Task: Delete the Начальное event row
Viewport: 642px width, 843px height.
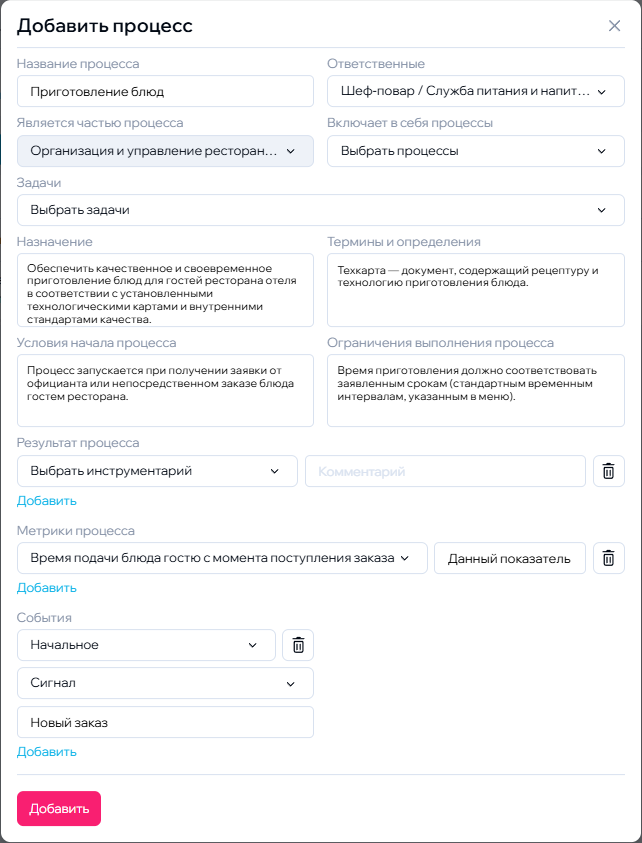Action: [298, 645]
